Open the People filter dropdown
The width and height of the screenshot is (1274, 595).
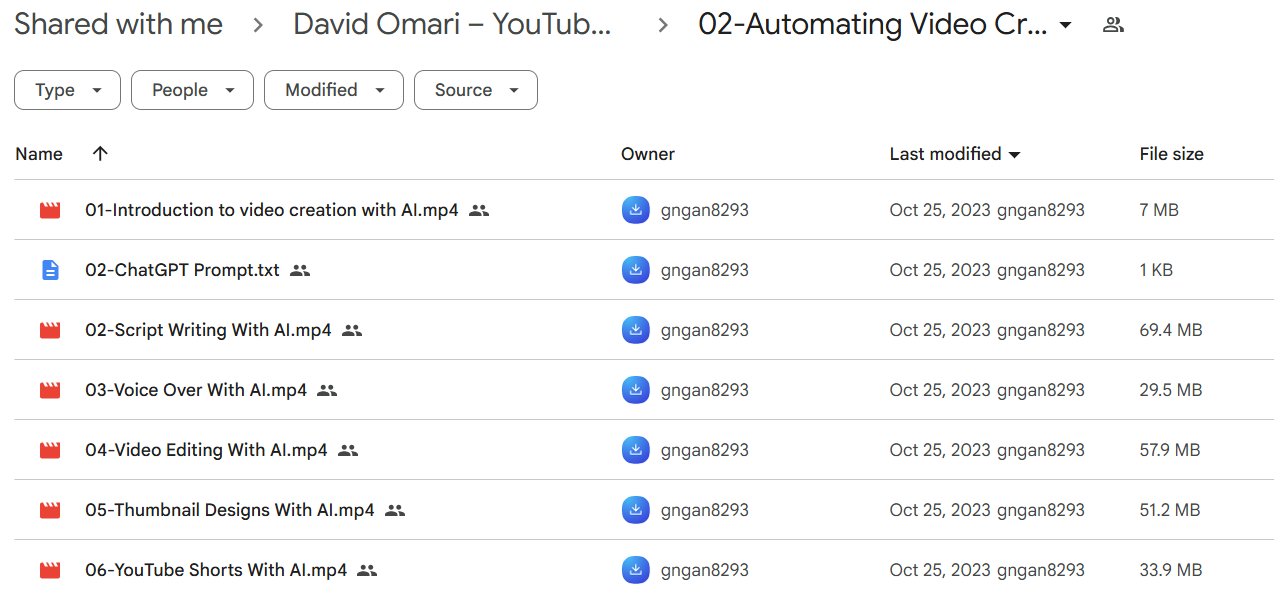click(192, 90)
